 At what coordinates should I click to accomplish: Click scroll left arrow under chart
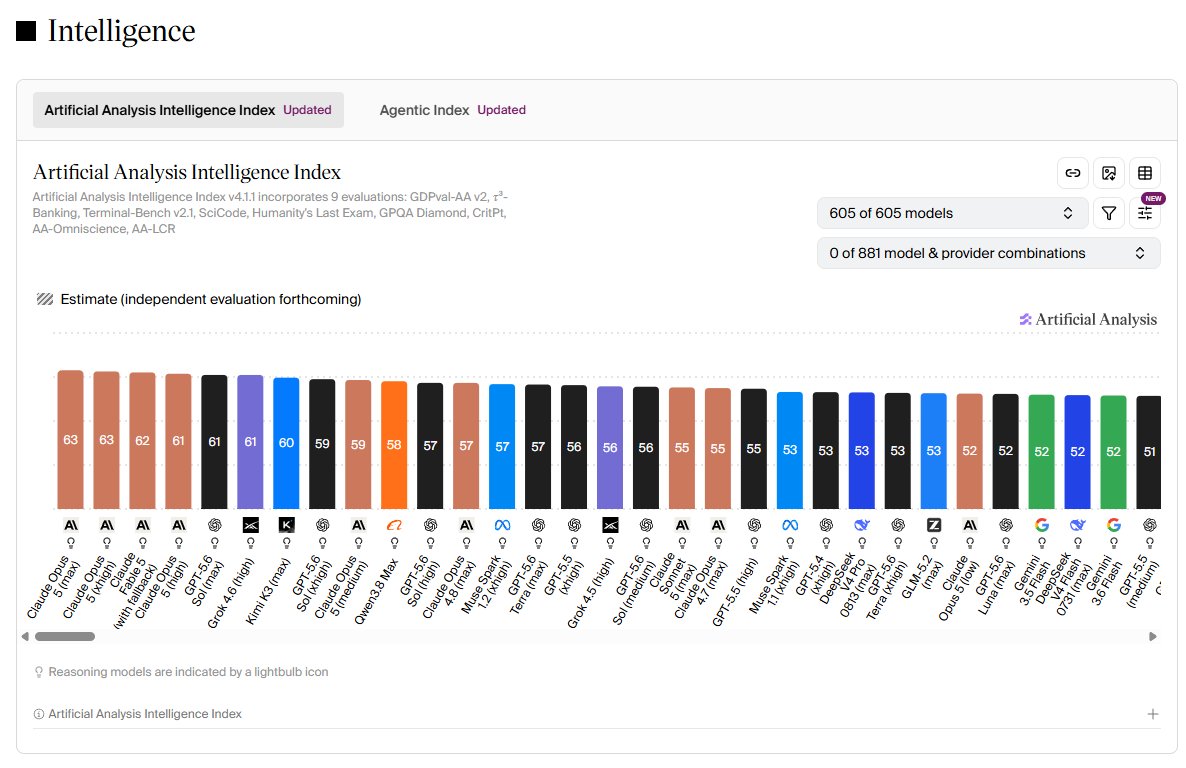26,636
